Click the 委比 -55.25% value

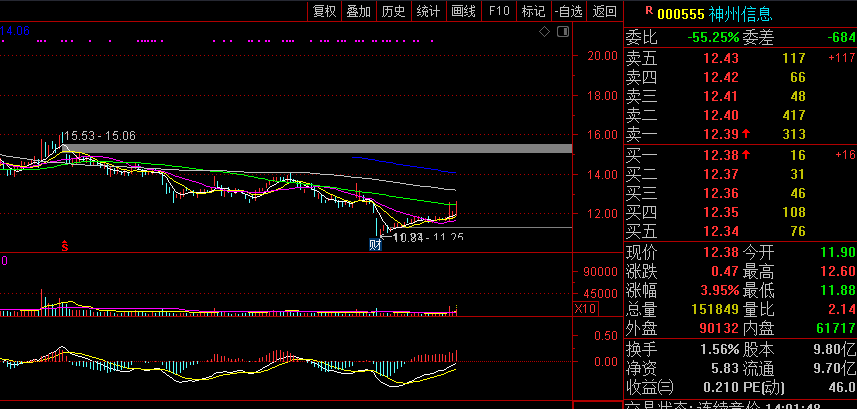pyautogui.click(x=713, y=38)
